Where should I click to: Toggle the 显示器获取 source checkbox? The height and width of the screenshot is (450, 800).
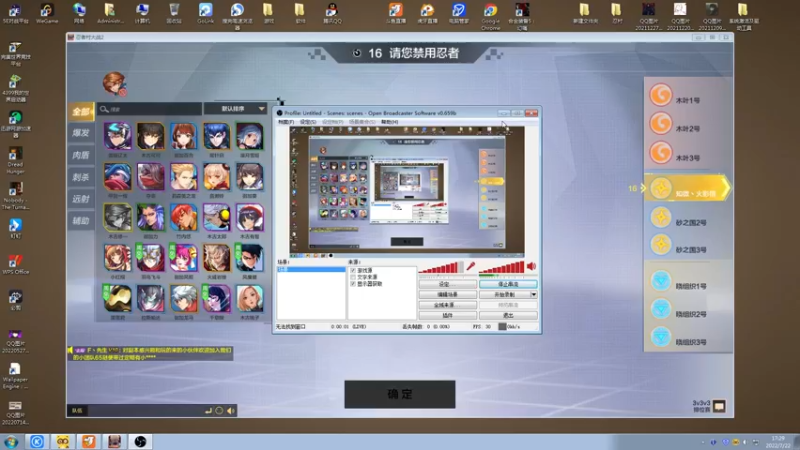pos(353,284)
